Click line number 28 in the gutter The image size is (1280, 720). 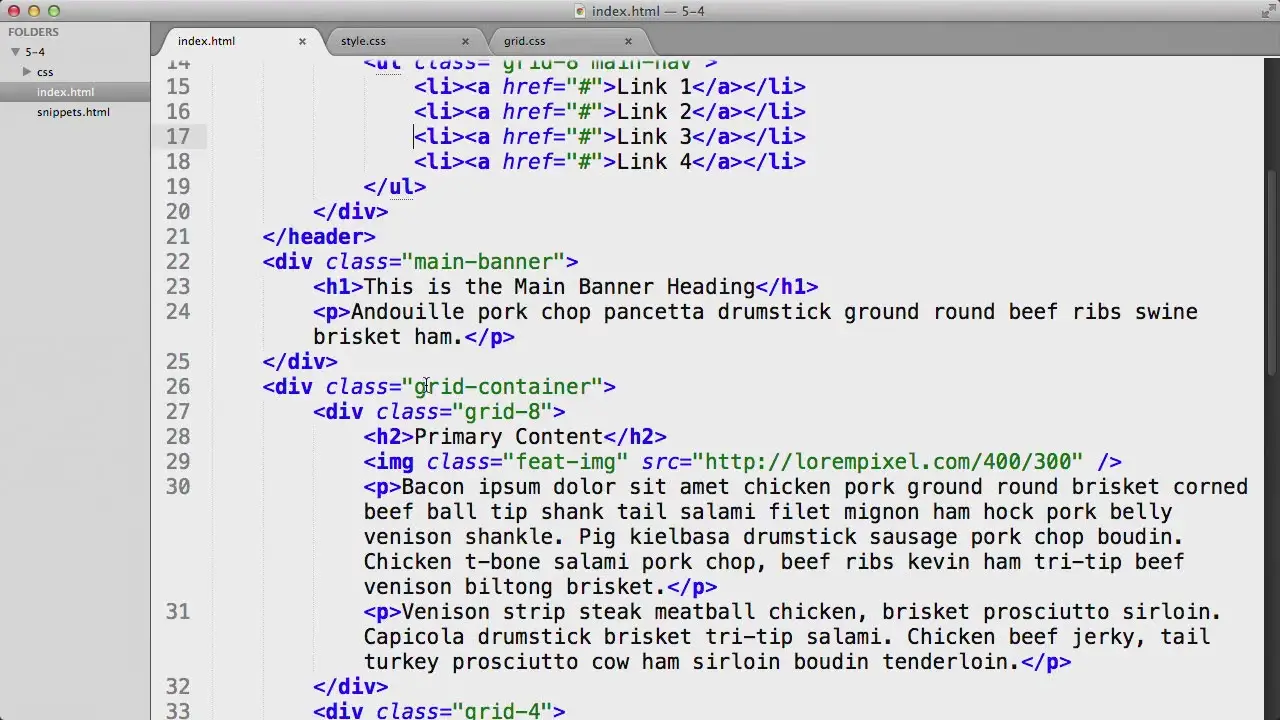(178, 437)
